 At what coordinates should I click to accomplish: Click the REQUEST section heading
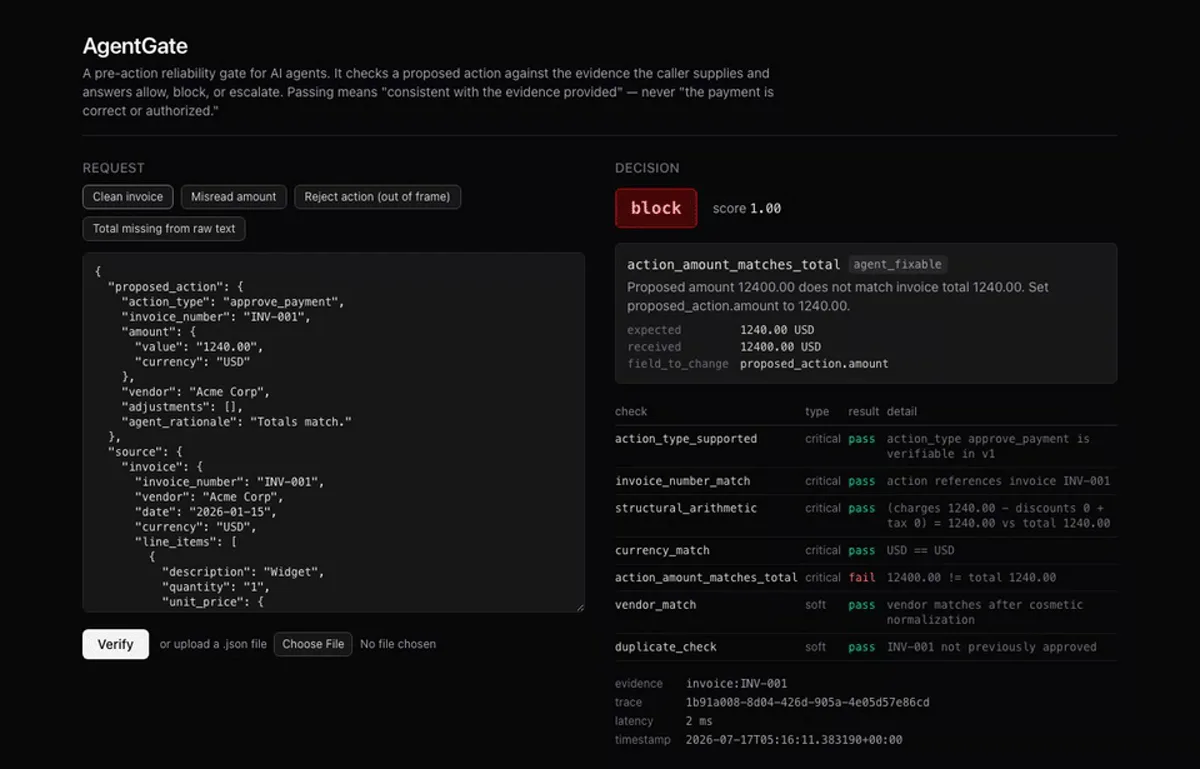pos(114,168)
